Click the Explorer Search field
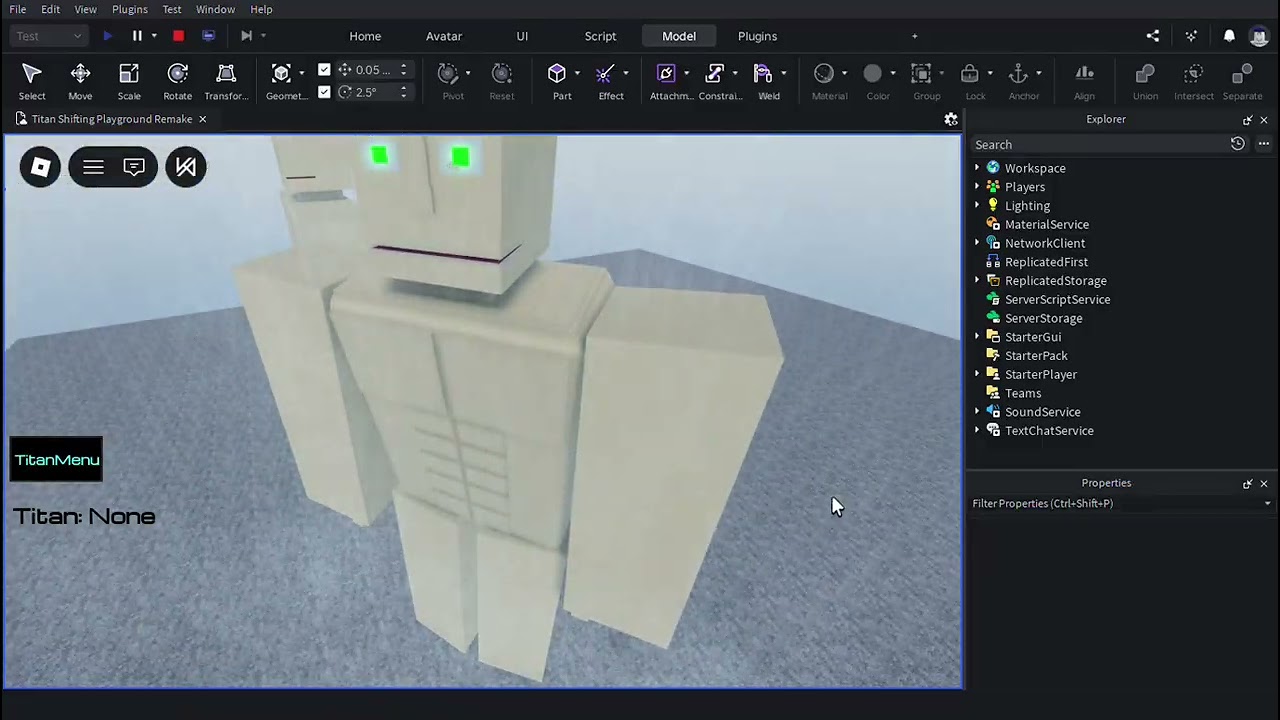 pos(1098,144)
